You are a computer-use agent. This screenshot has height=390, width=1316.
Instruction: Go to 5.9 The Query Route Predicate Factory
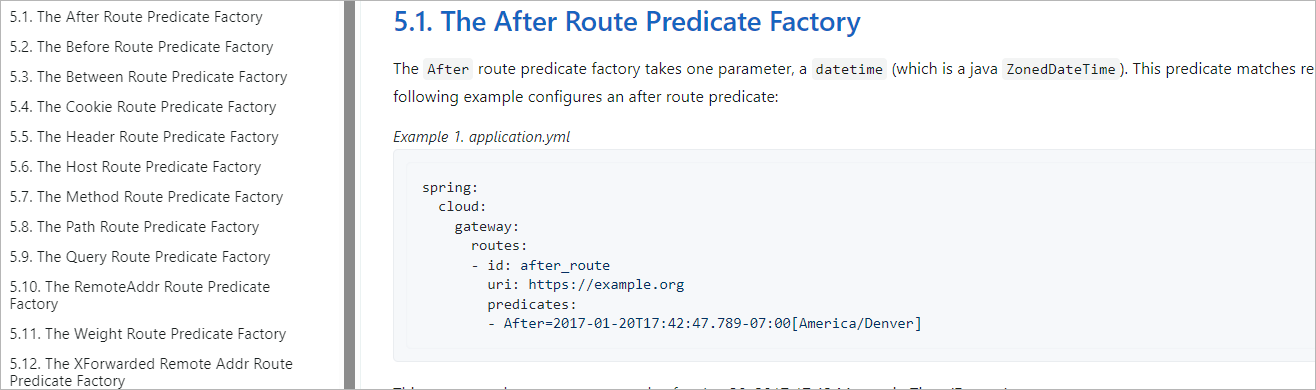(x=140, y=257)
